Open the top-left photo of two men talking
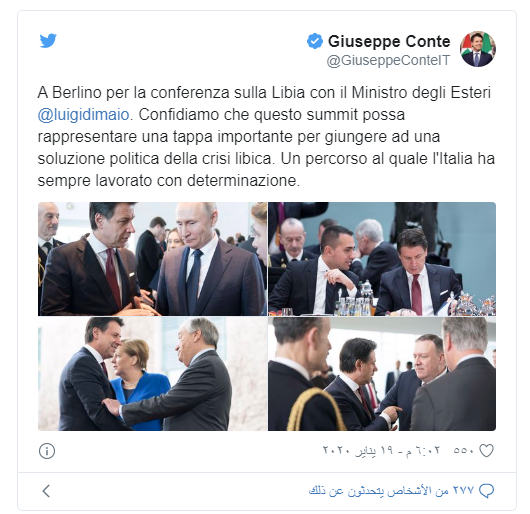The image size is (530, 514). [152, 259]
